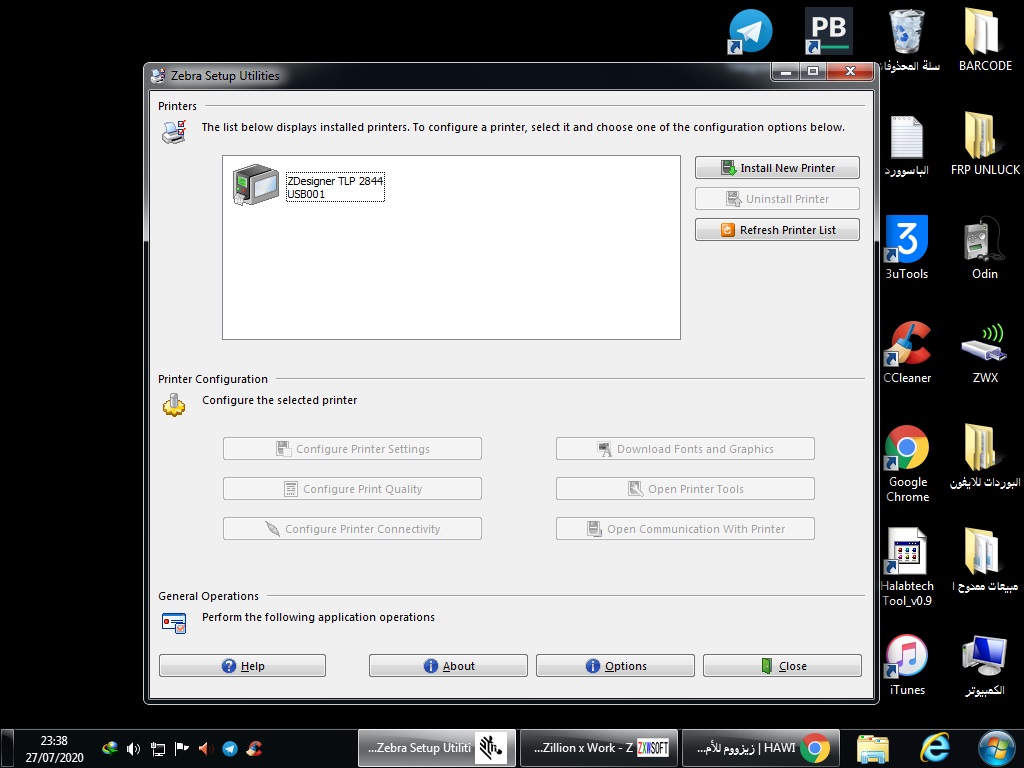Screen dimensions: 1024x768
Task: Click the volume speaker tray icon
Action: tap(133, 749)
